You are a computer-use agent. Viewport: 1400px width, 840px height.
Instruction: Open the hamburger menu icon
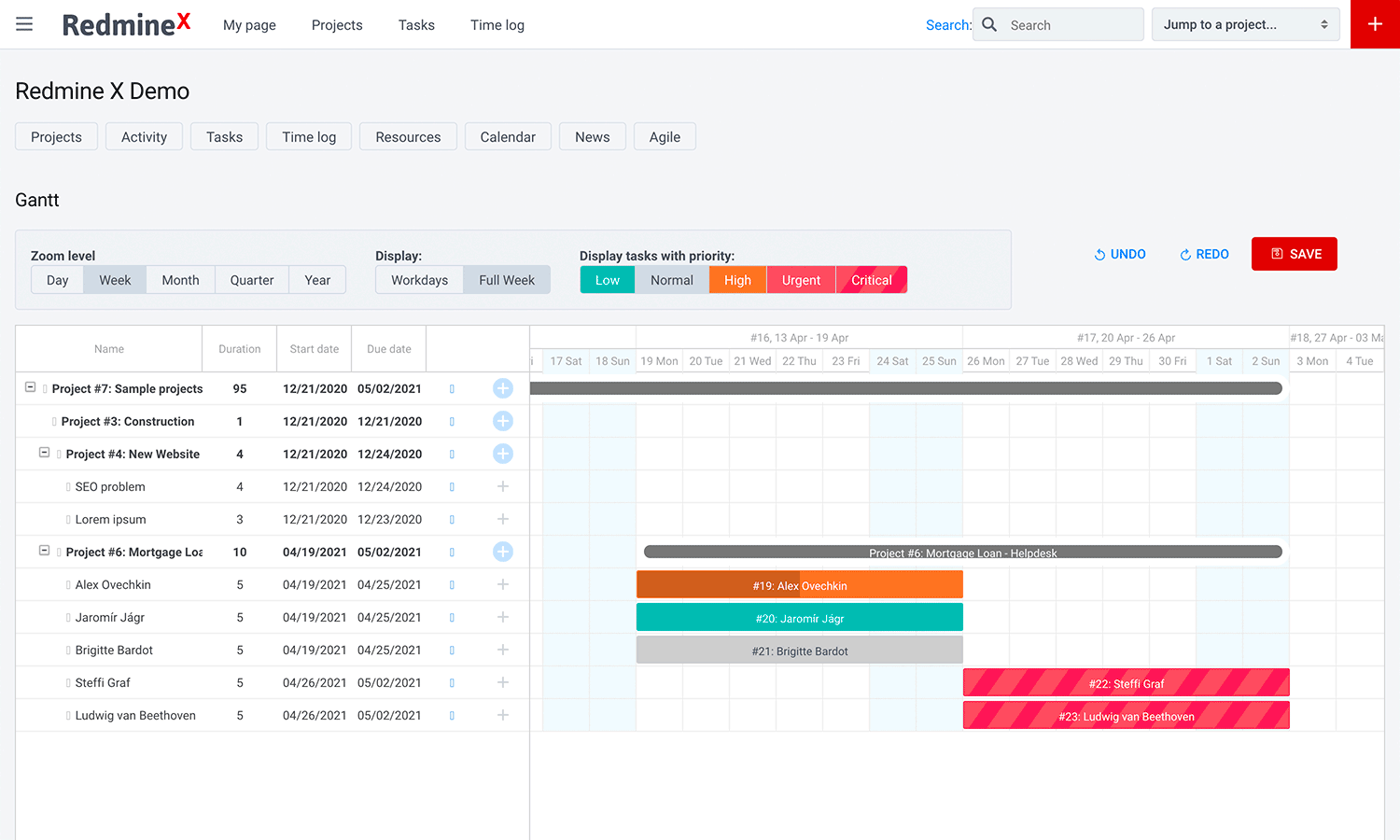24,24
